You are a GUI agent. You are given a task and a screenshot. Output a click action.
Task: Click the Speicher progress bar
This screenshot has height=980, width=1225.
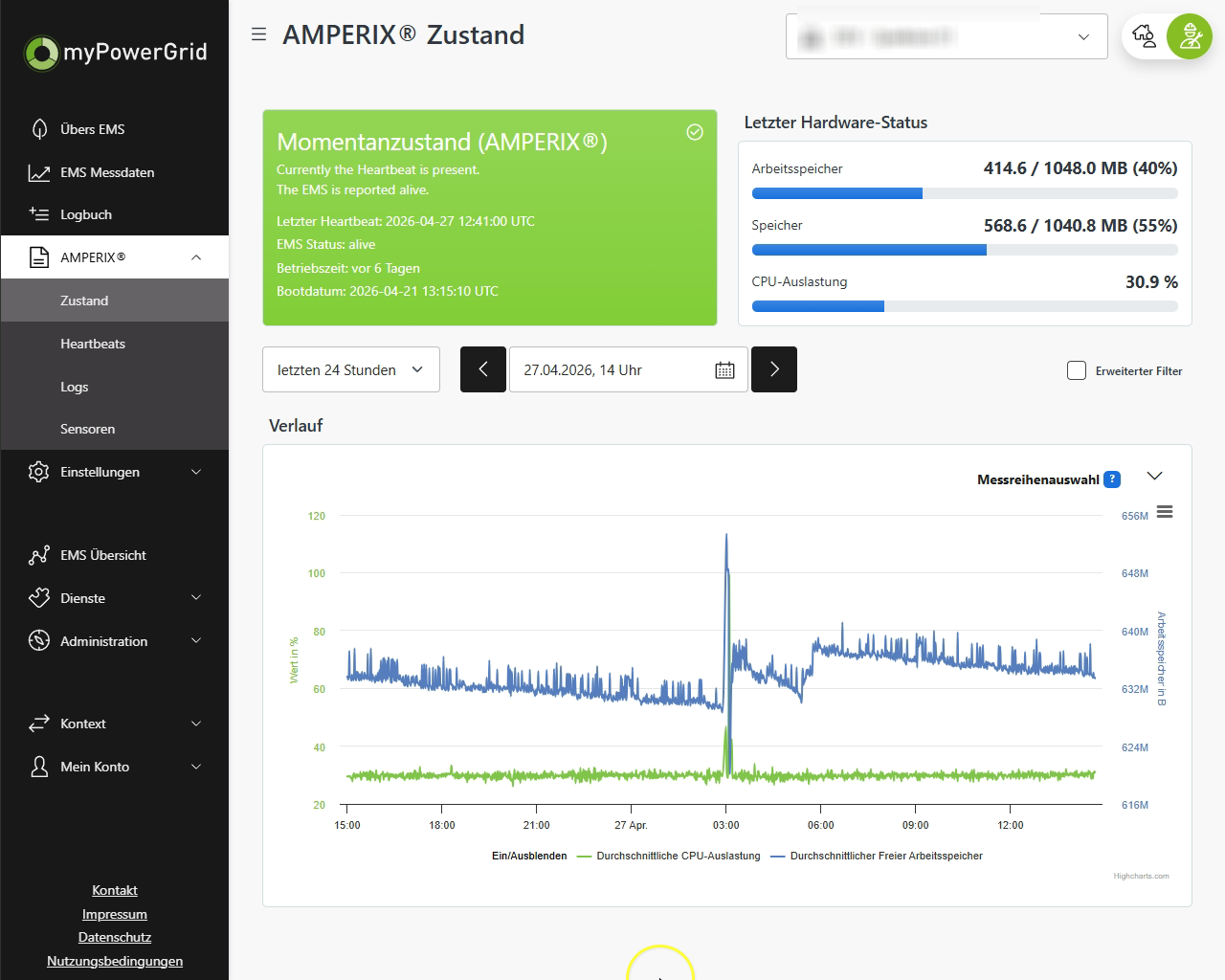pos(965,250)
